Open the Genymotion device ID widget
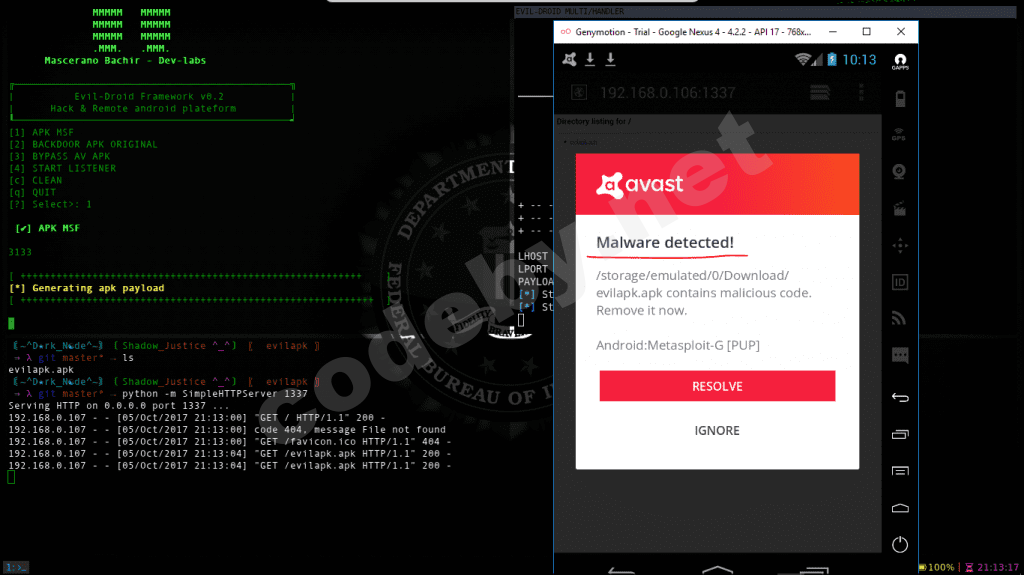The image size is (1024, 575). coord(899,282)
